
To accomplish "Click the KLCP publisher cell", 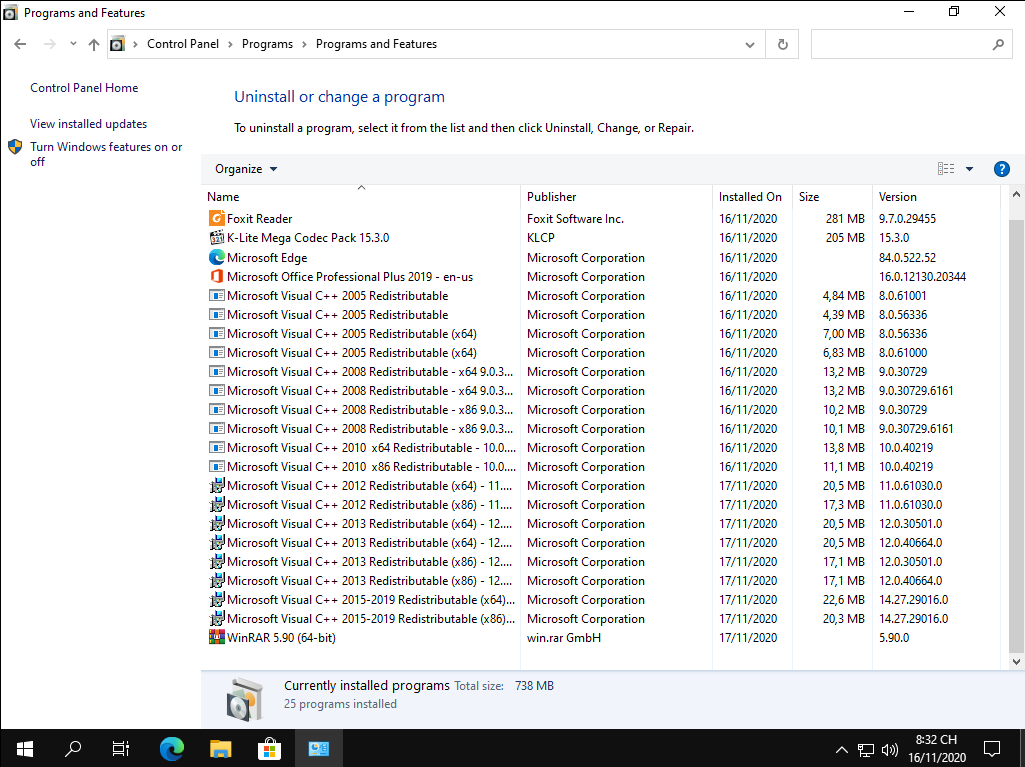I will click(541, 237).
